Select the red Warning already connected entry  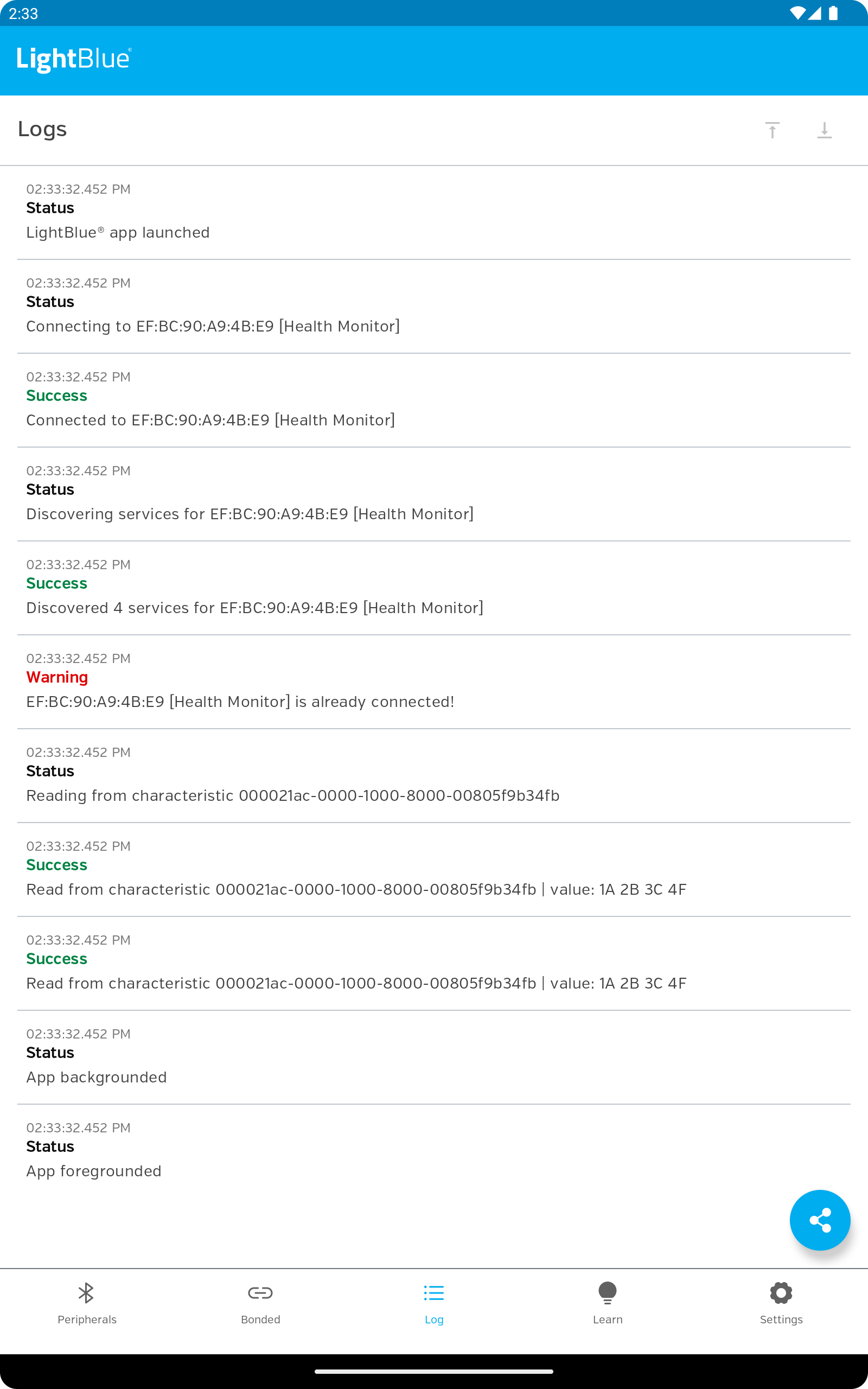pyautogui.click(x=434, y=682)
